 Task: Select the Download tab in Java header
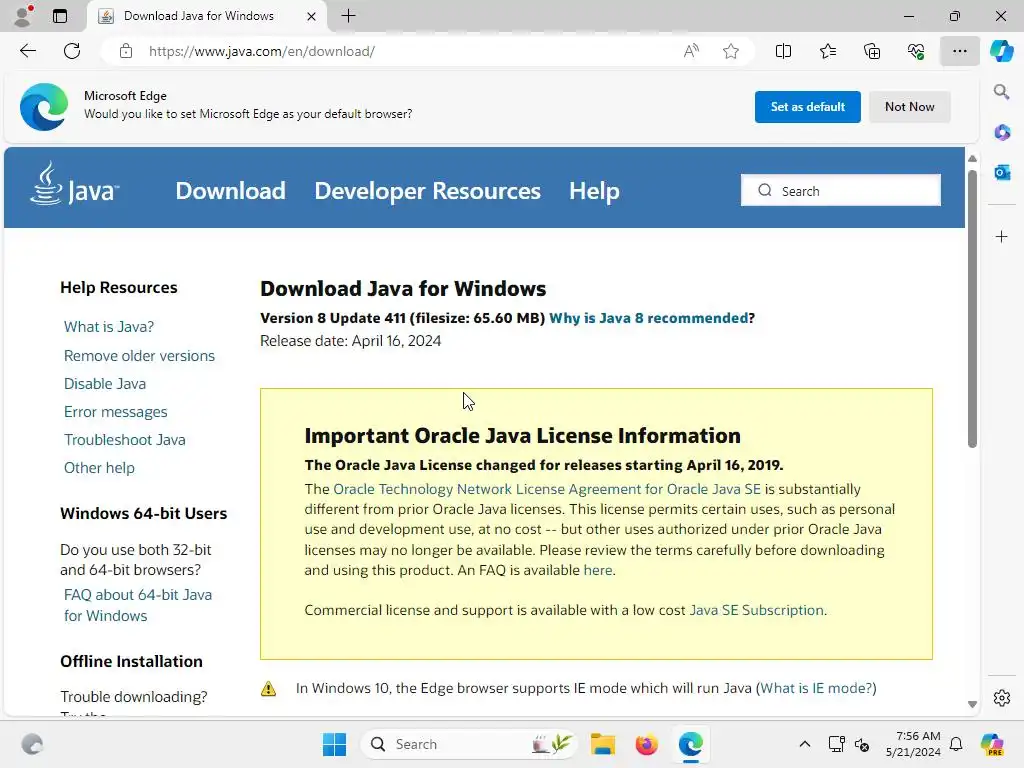[231, 191]
